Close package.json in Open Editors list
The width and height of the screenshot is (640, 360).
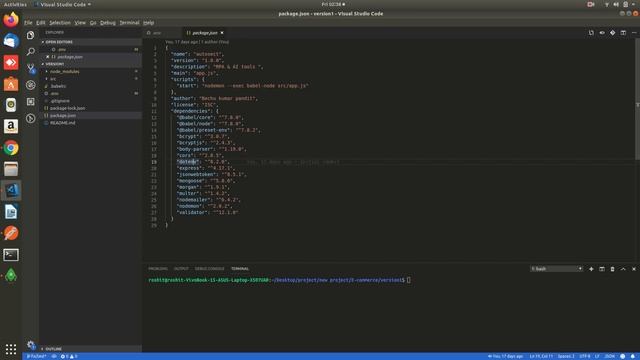coord(47,57)
